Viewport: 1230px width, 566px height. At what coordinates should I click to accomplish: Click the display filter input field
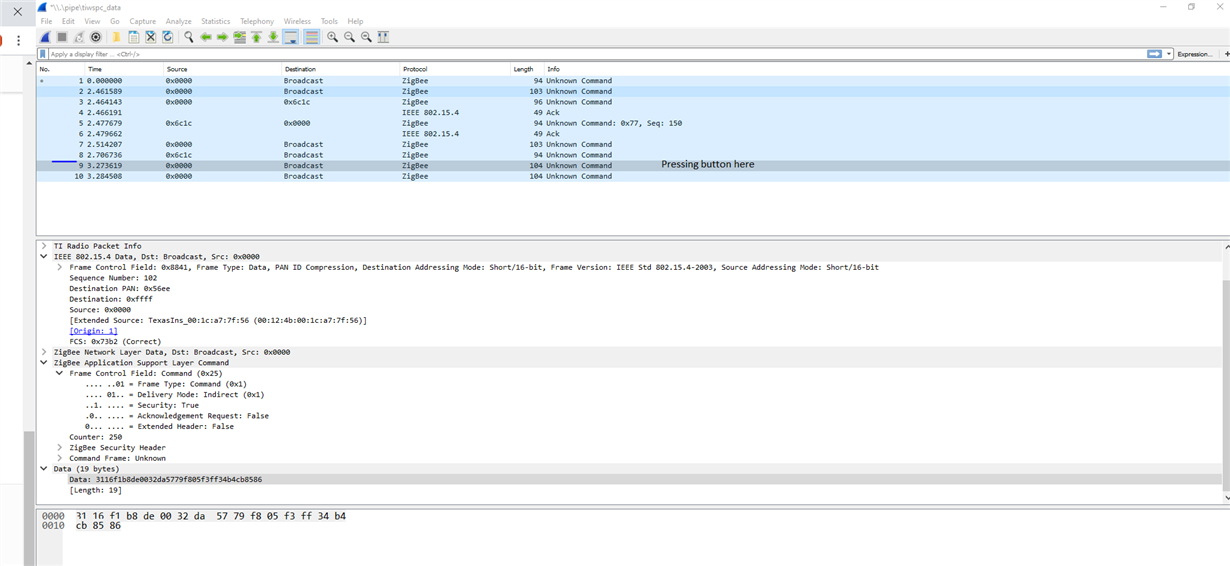[597, 54]
